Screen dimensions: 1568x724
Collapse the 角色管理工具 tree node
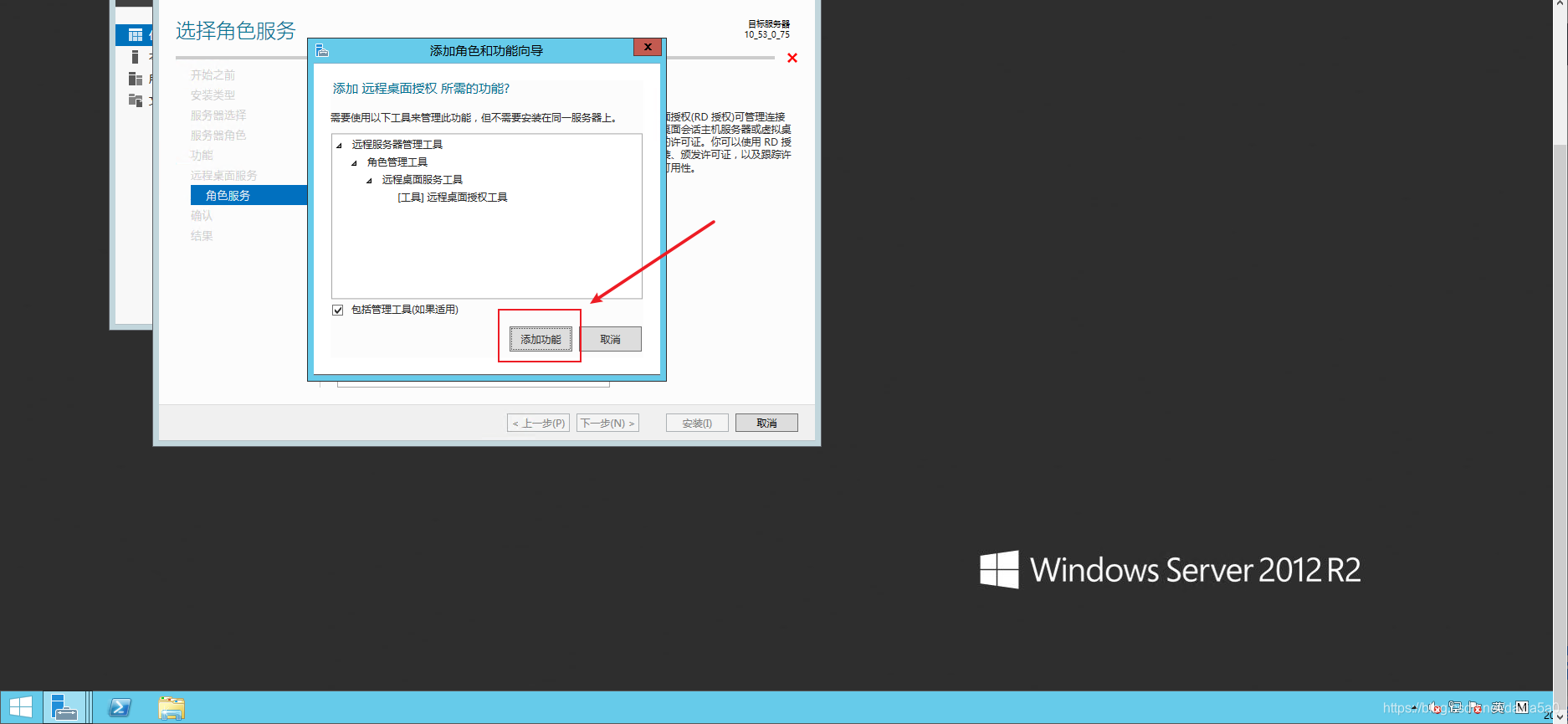354,163
